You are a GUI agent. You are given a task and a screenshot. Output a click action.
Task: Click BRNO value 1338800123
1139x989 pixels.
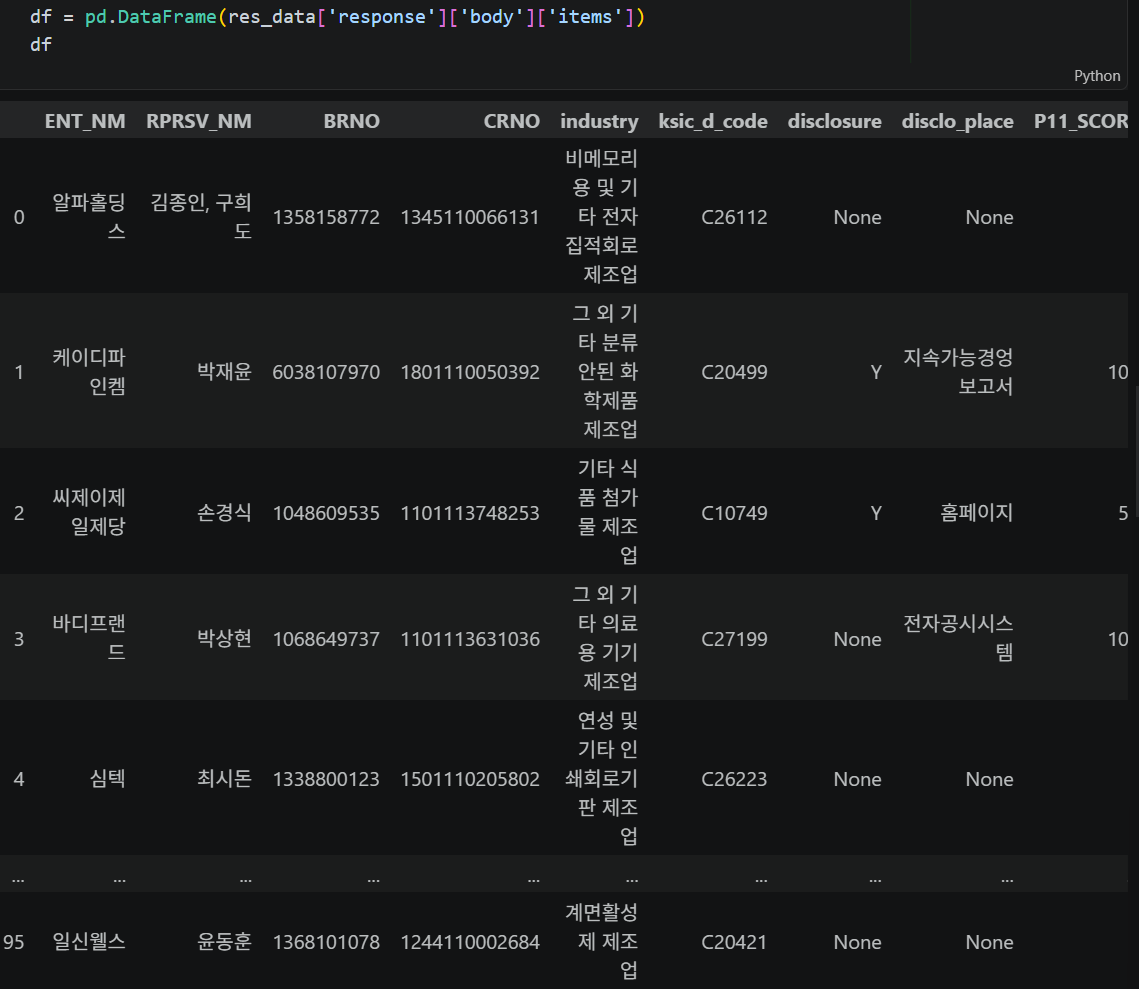326,779
